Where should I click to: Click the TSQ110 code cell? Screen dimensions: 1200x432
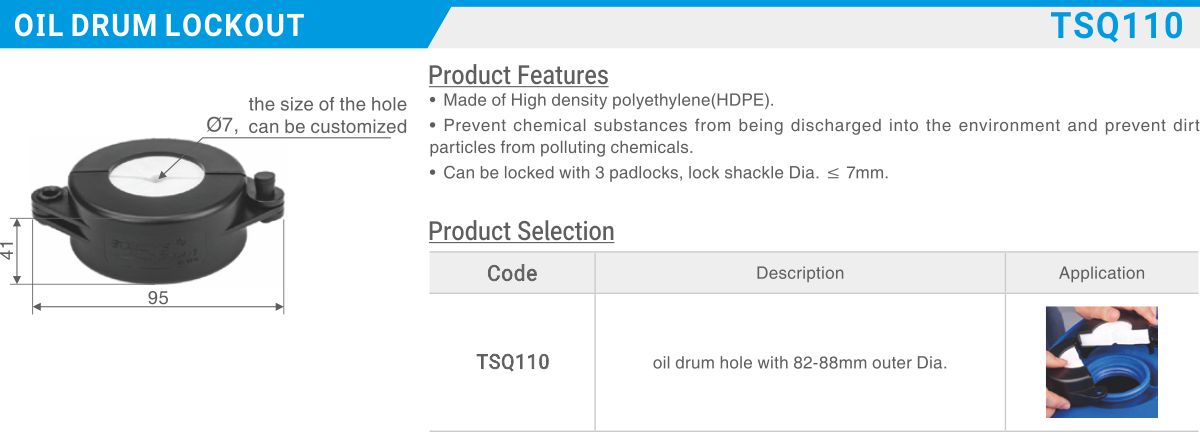[x=512, y=362]
